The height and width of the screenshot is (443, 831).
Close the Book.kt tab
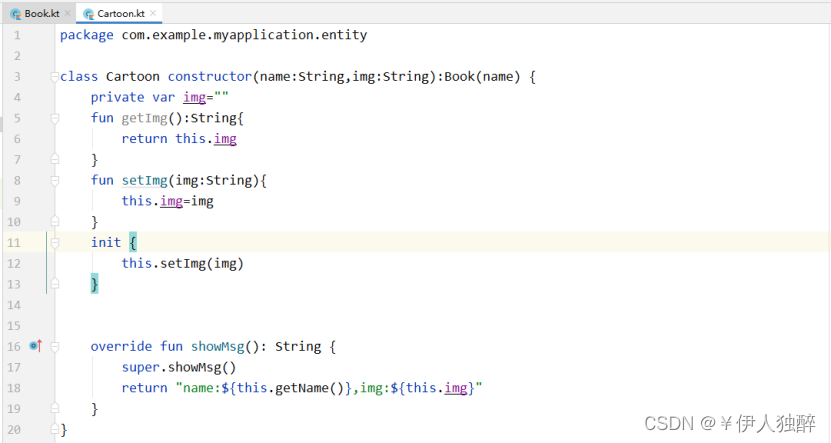pyautogui.click(x=68, y=13)
